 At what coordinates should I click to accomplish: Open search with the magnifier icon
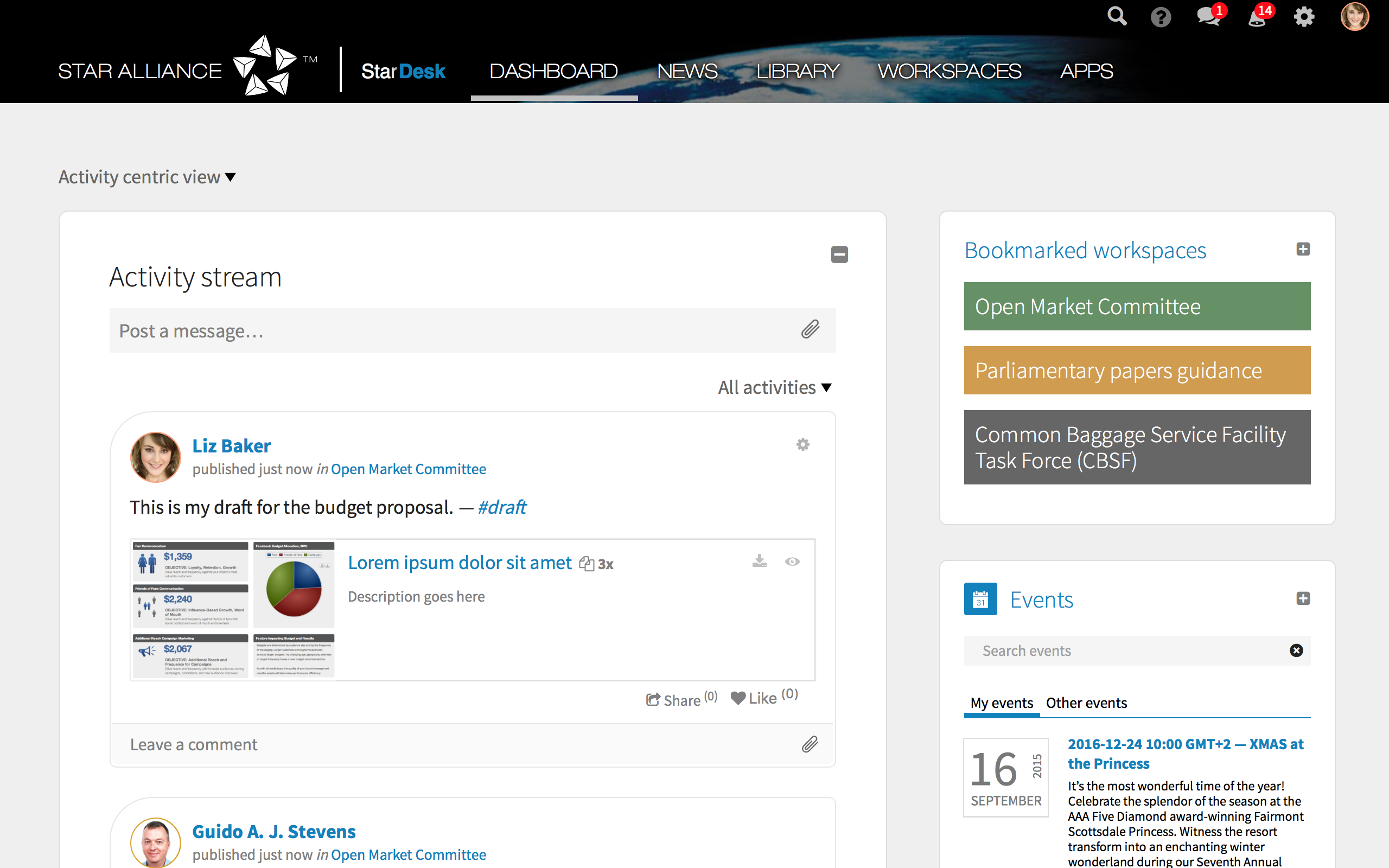coord(1117,17)
